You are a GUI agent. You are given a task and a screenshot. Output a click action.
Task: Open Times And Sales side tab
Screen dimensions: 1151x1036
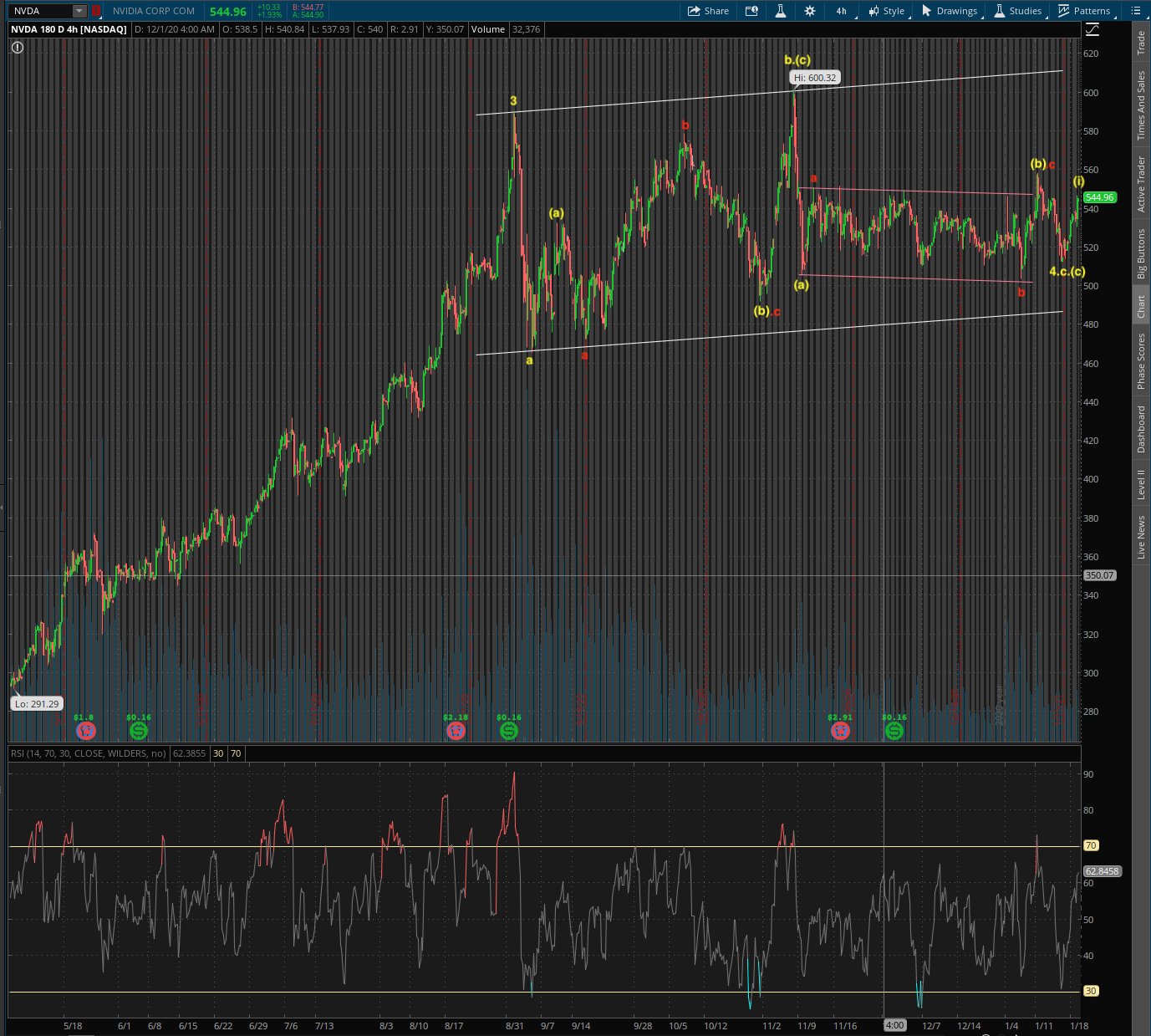[1141, 105]
